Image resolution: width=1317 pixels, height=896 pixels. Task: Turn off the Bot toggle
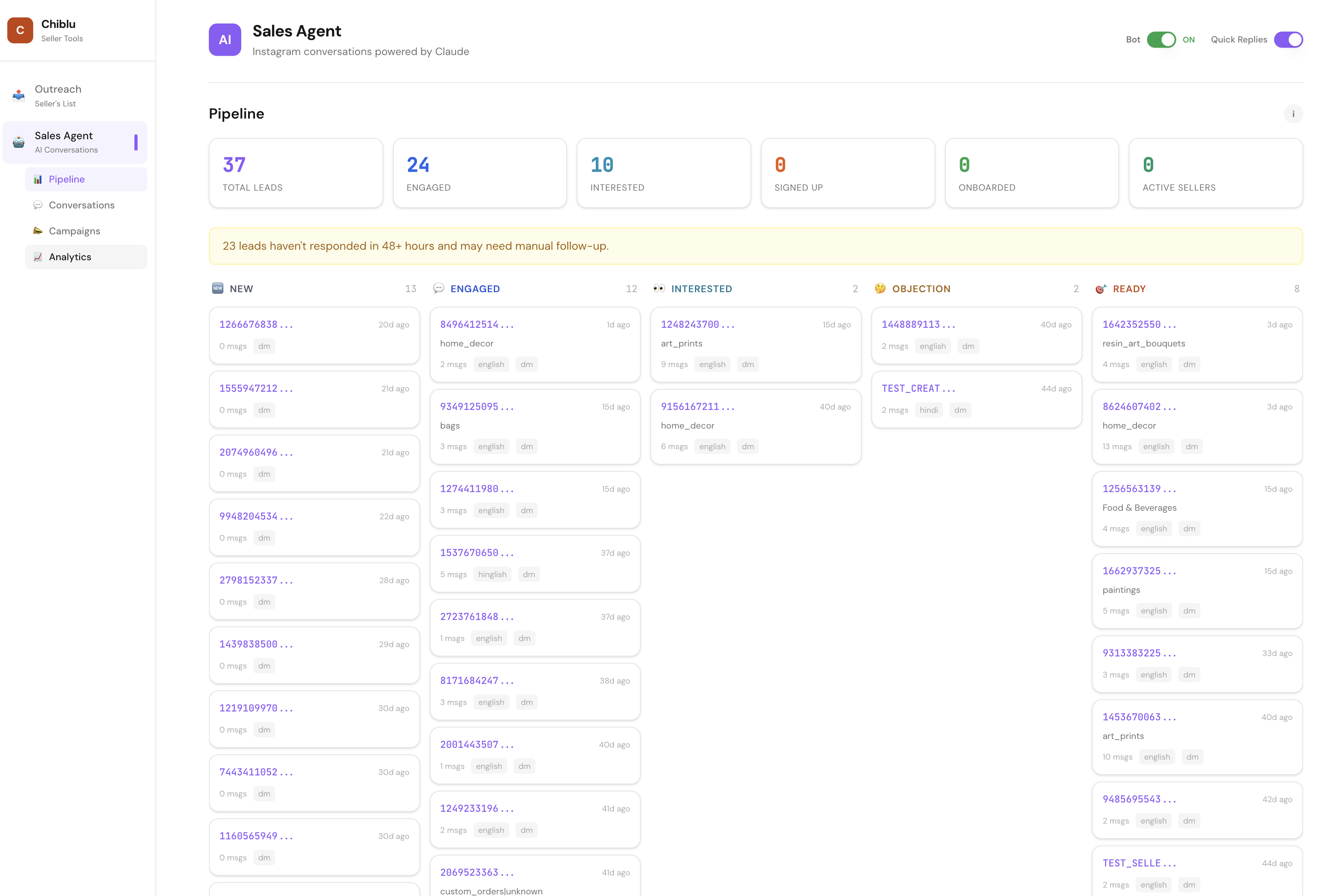coord(1161,40)
